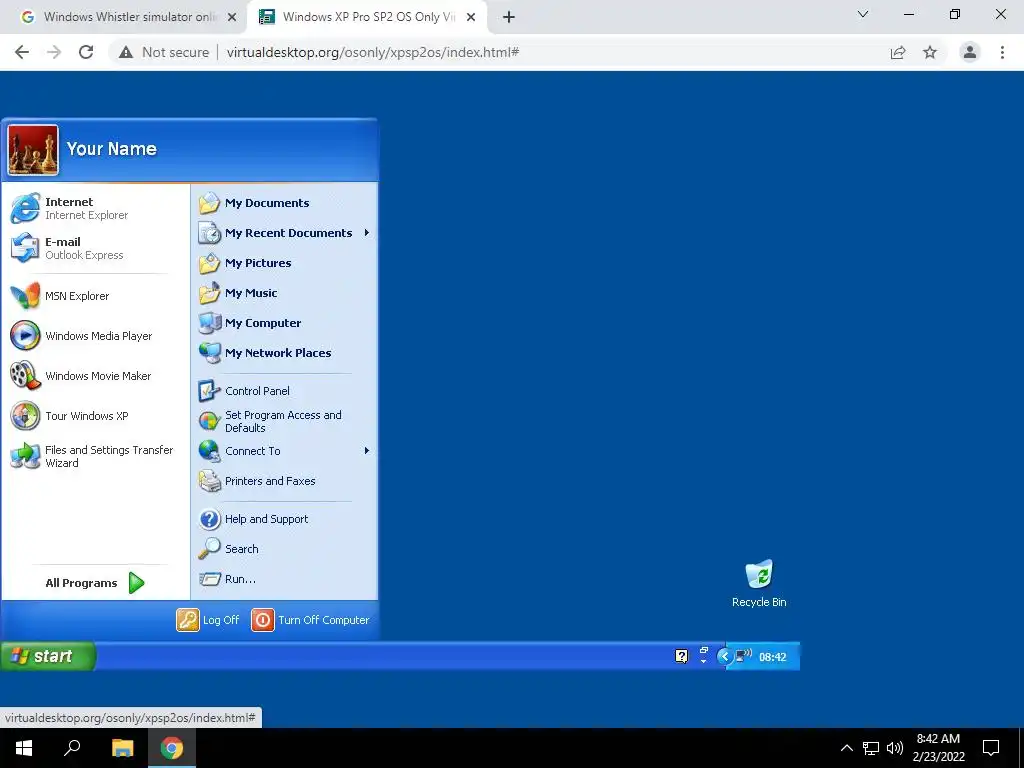Open the Chrome profile icon
Image resolution: width=1024 pixels, height=768 pixels.
[x=970, y=52]
